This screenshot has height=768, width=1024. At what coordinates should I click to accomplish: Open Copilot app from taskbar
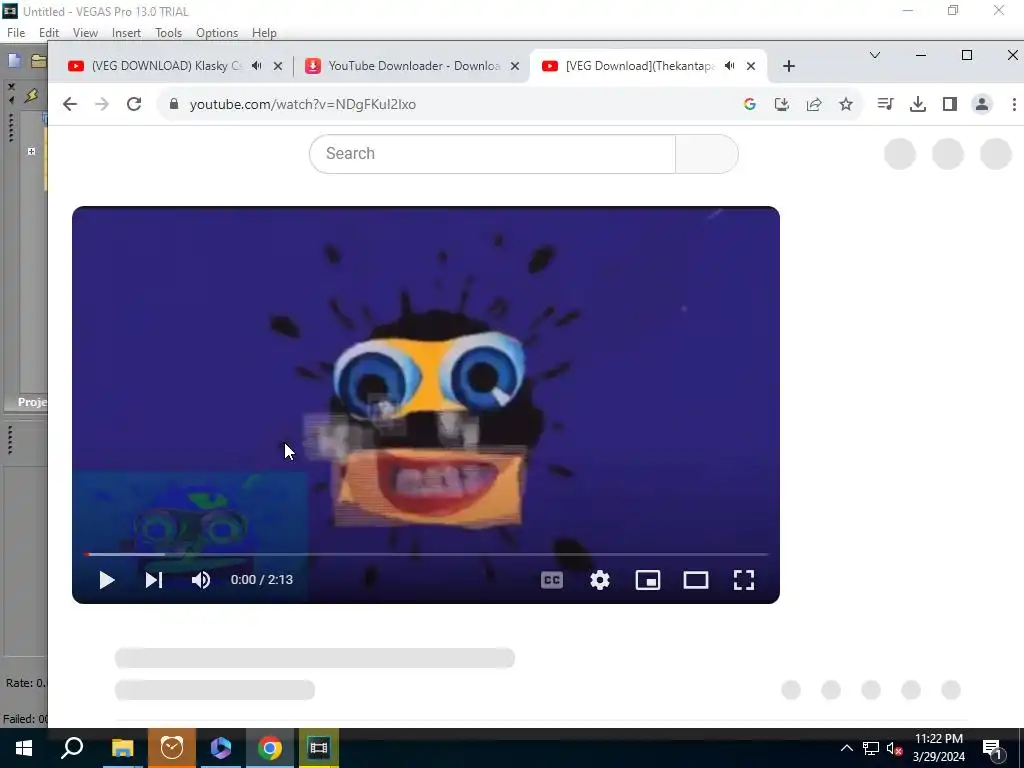tap(221, 748)
